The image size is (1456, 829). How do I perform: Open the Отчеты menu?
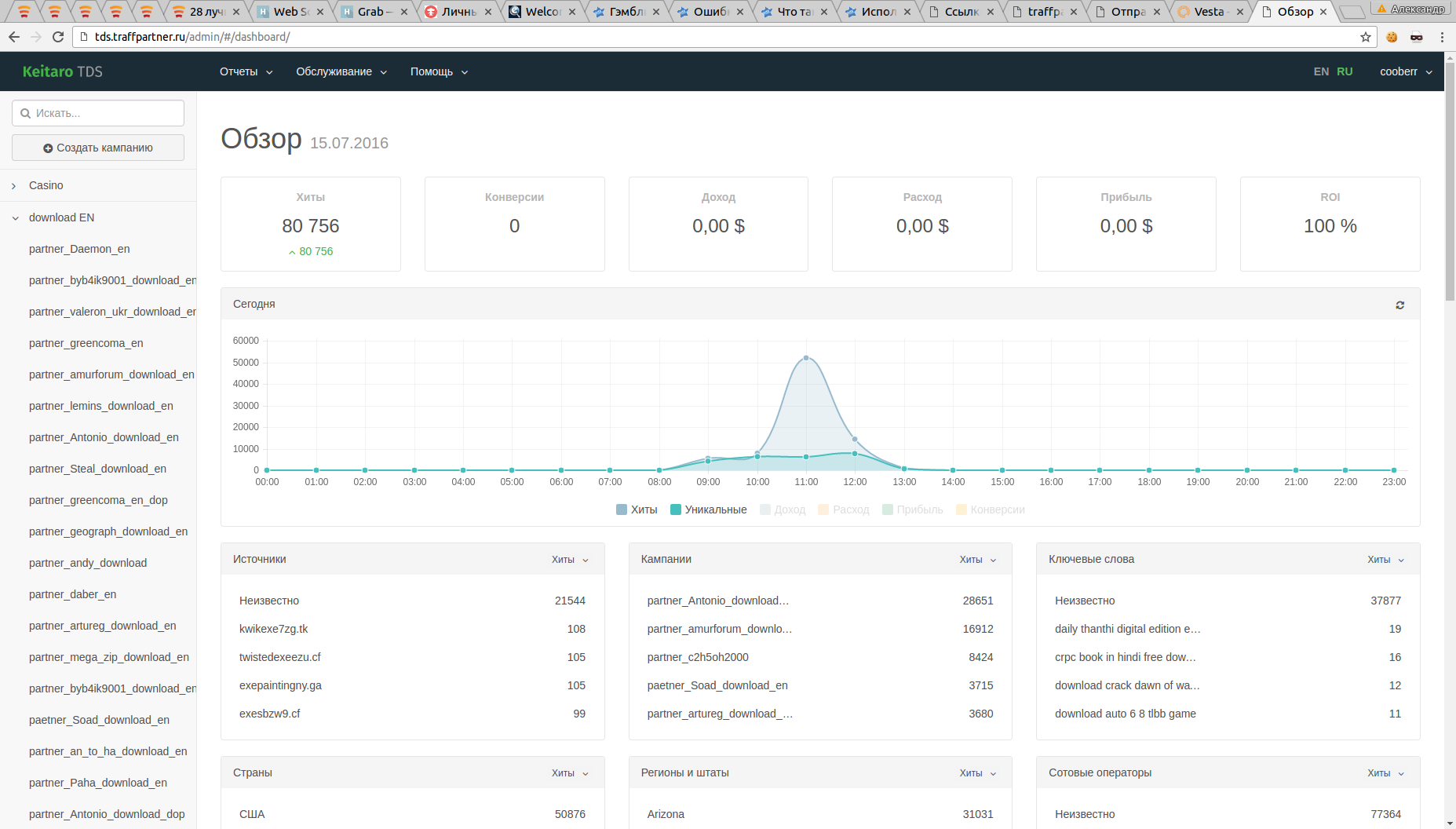(246, 71)
